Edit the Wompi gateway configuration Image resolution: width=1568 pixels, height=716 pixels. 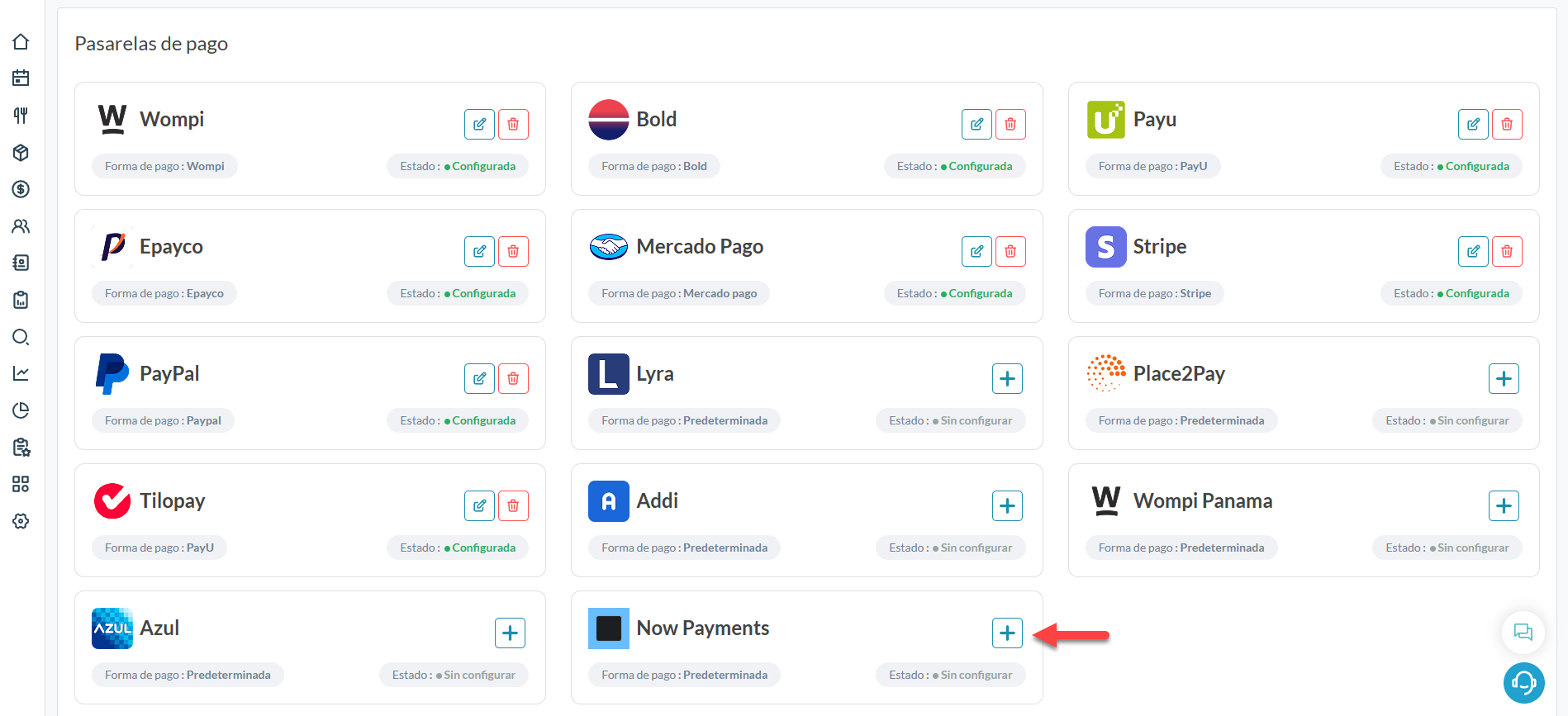click(x=479, y=124)
